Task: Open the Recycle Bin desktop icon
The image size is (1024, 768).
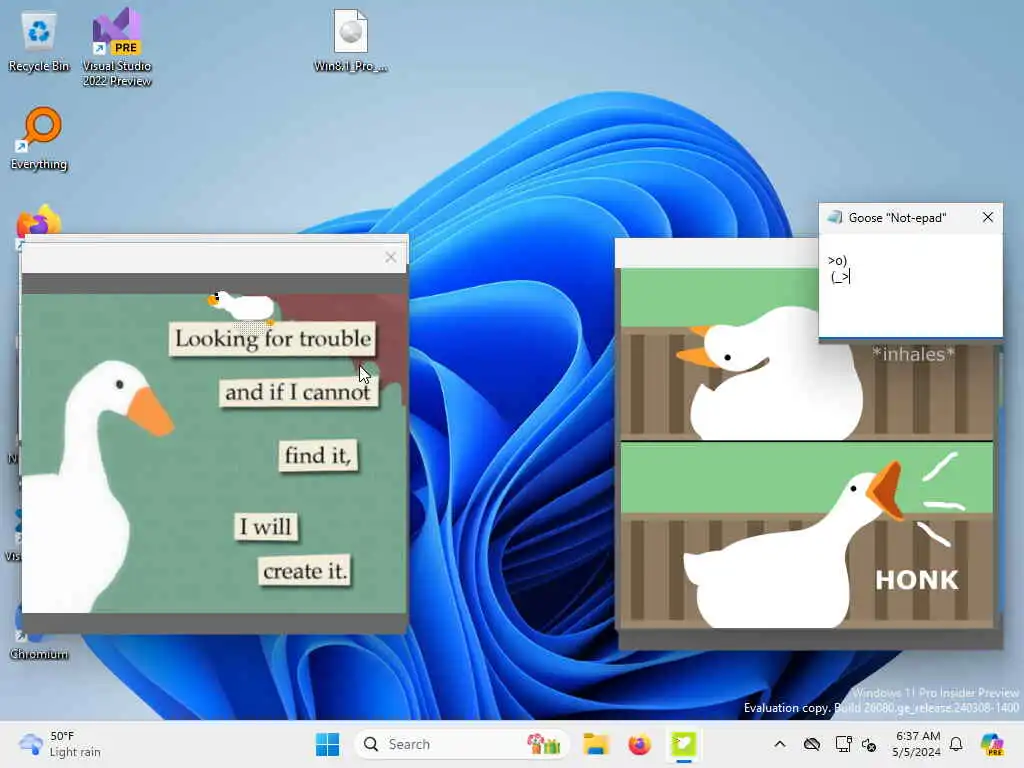Action: click(39, 42)
